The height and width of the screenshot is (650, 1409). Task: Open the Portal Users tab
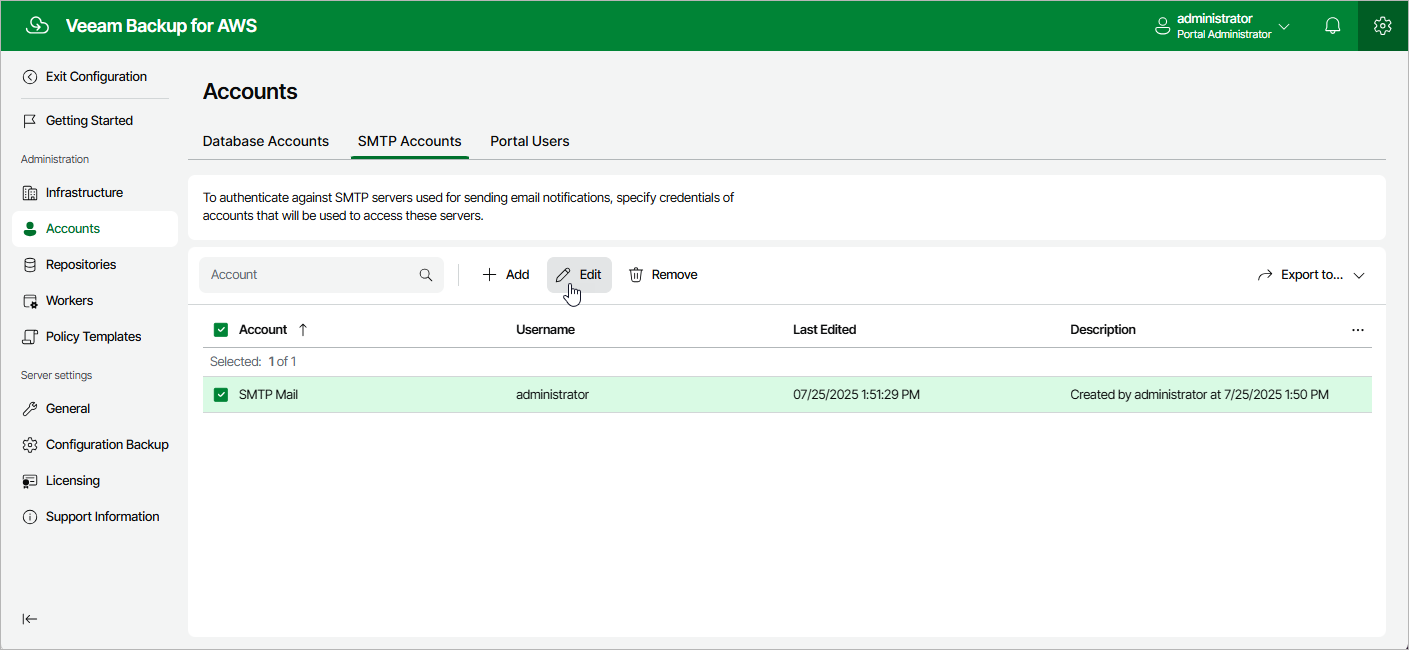pos(530,142)
